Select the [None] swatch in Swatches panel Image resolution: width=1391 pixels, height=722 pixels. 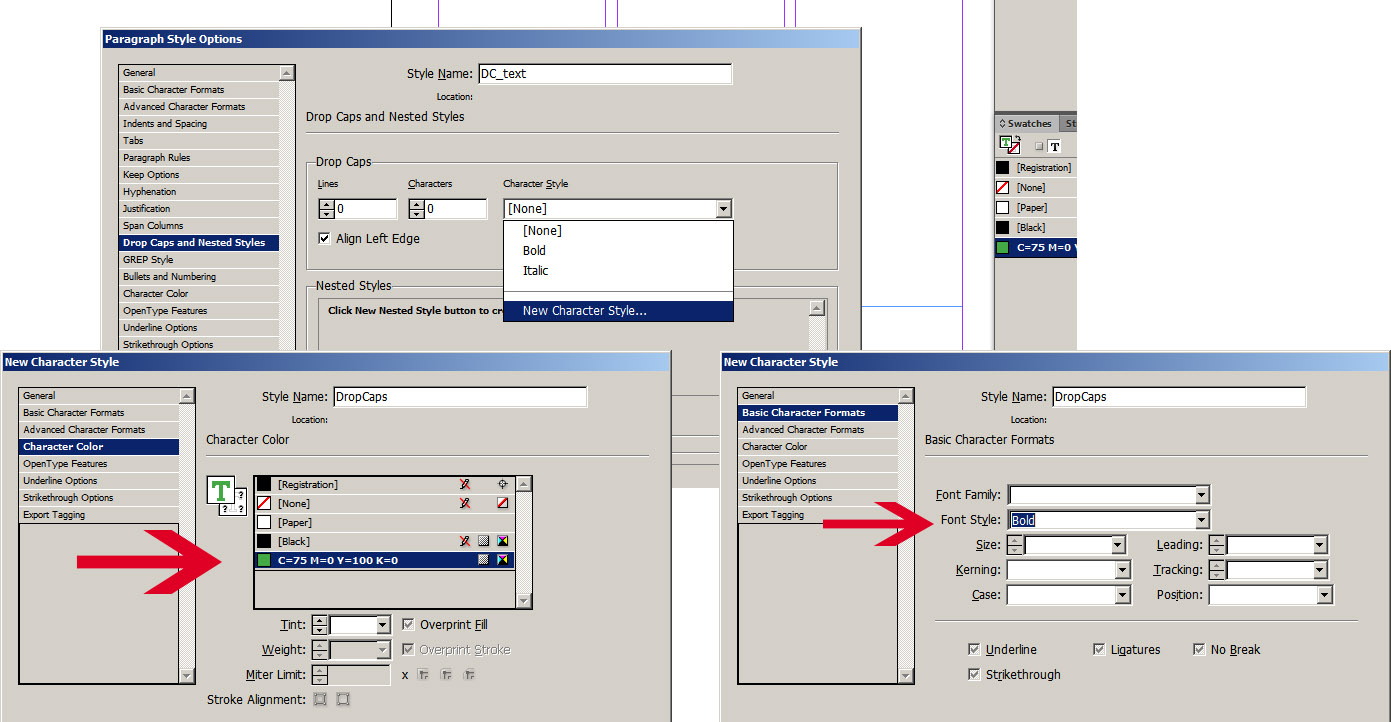(1035, 188)
